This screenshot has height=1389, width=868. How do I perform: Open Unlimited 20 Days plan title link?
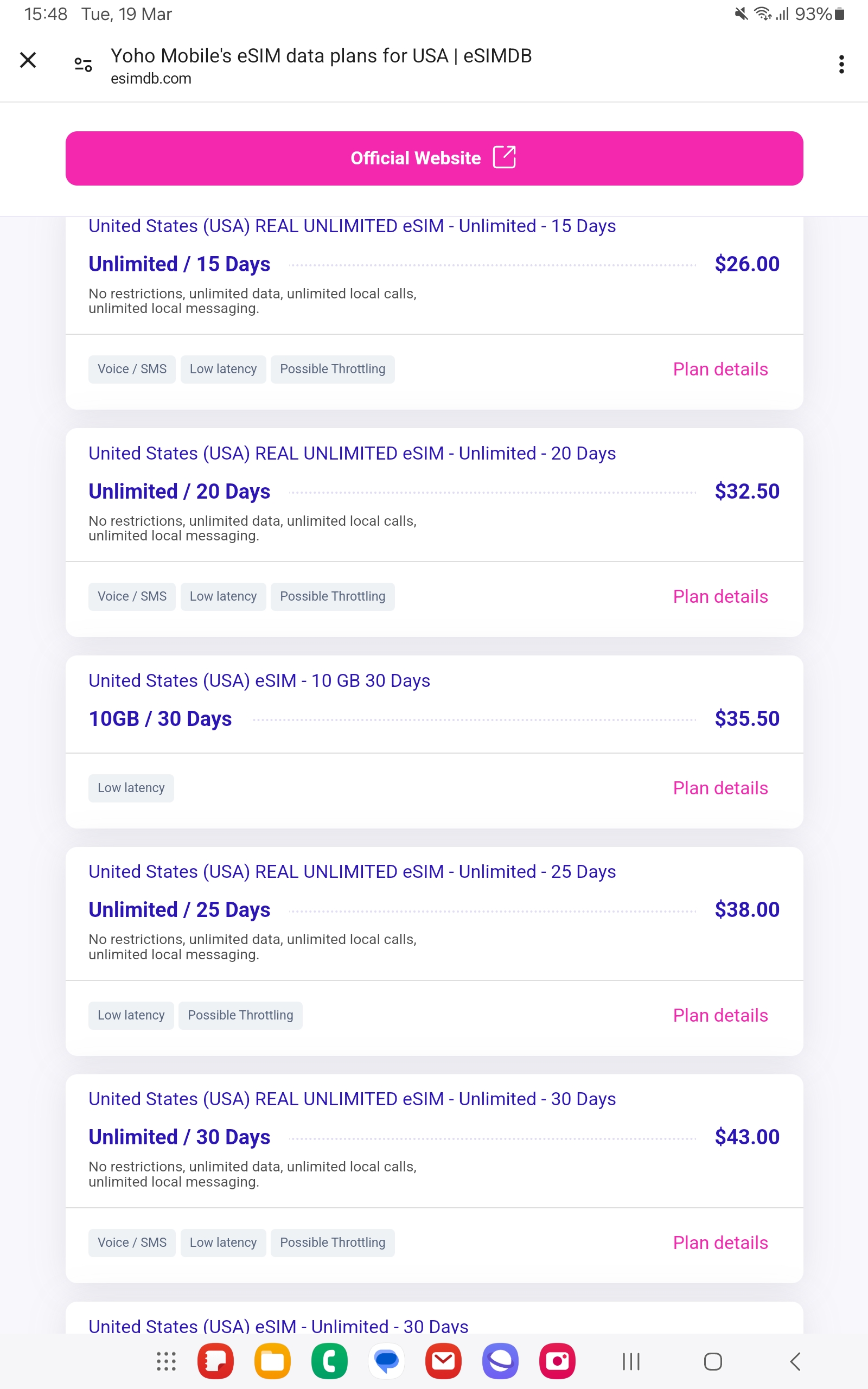tap(352, 454)
